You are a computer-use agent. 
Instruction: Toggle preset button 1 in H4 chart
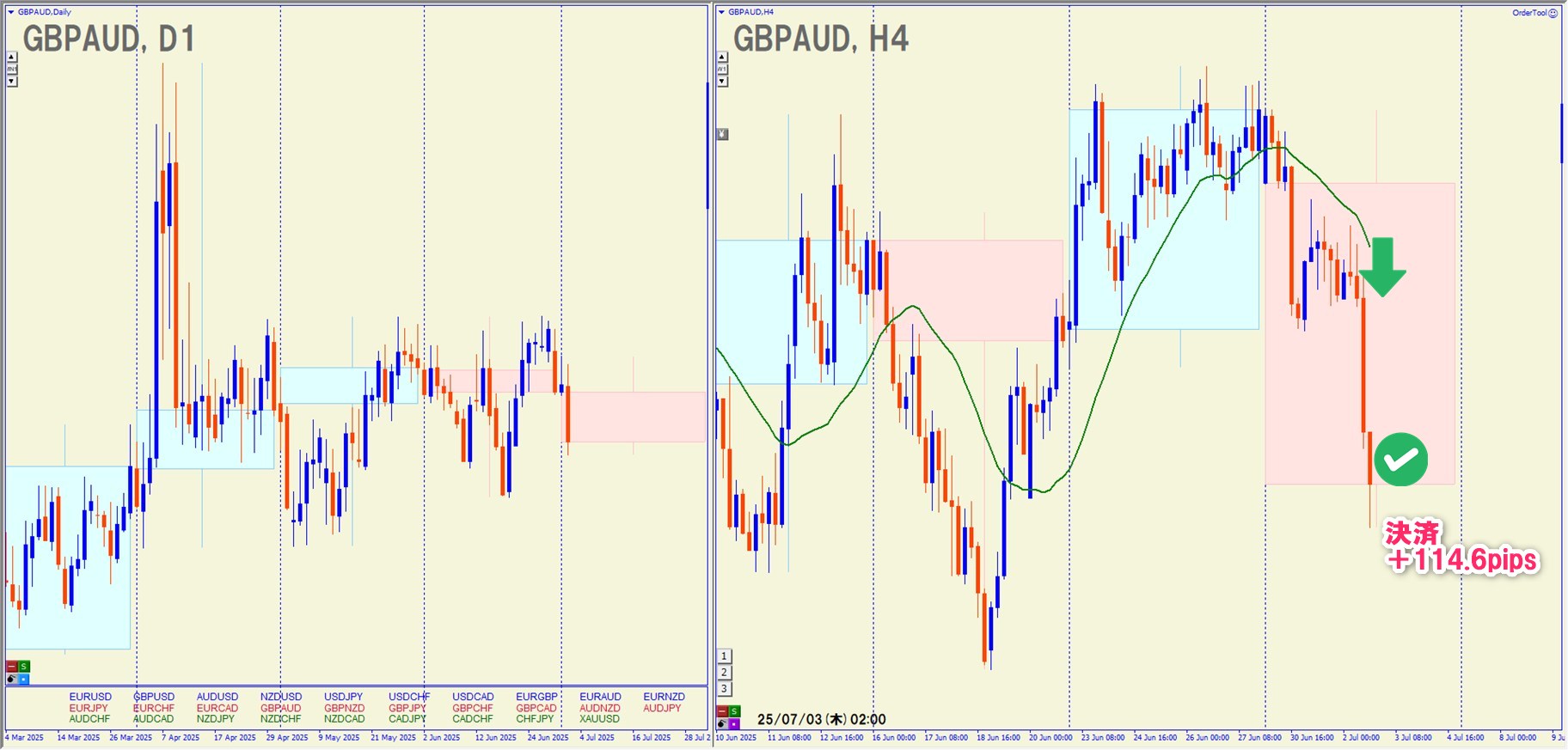click(x=724, y=656)
